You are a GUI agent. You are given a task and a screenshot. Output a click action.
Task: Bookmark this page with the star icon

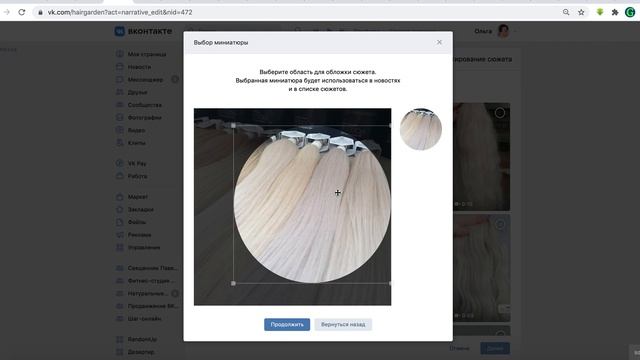[x=581, y=12]
